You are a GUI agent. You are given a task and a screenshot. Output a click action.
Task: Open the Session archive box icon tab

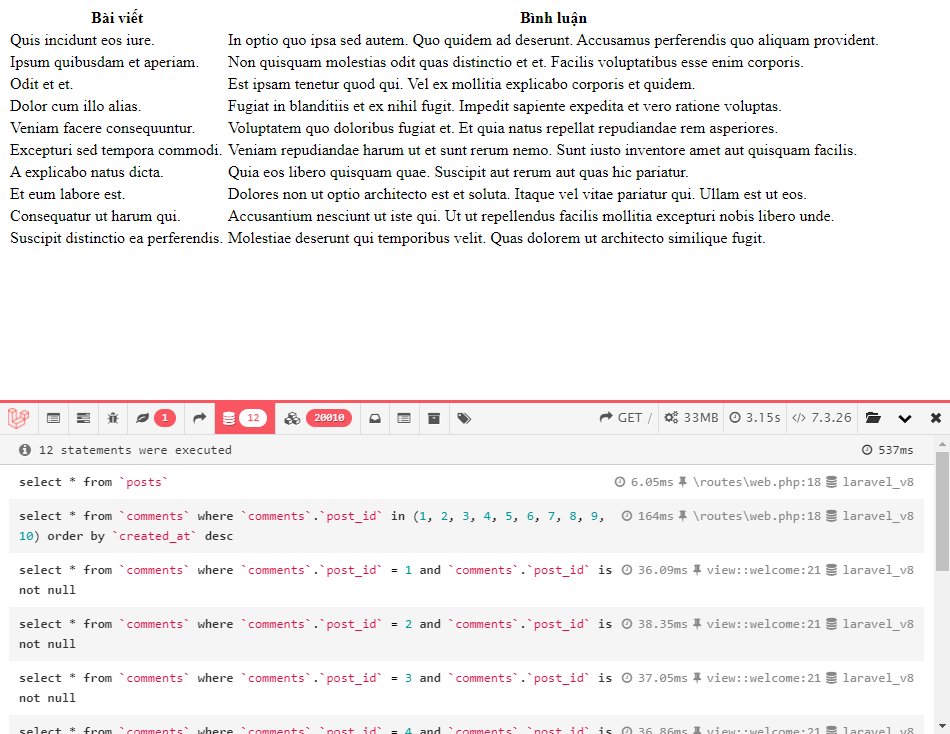click(x=434, y=418)
